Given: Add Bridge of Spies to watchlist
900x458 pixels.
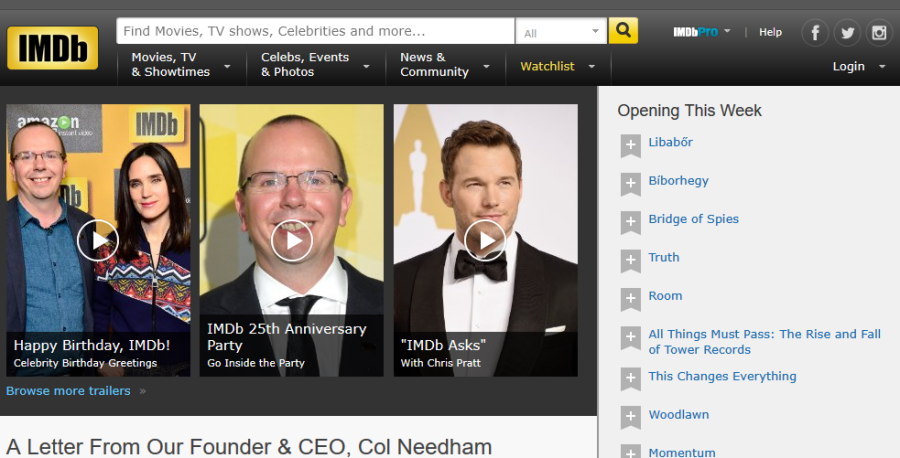Looking at the screenshot, I should 630,222.
